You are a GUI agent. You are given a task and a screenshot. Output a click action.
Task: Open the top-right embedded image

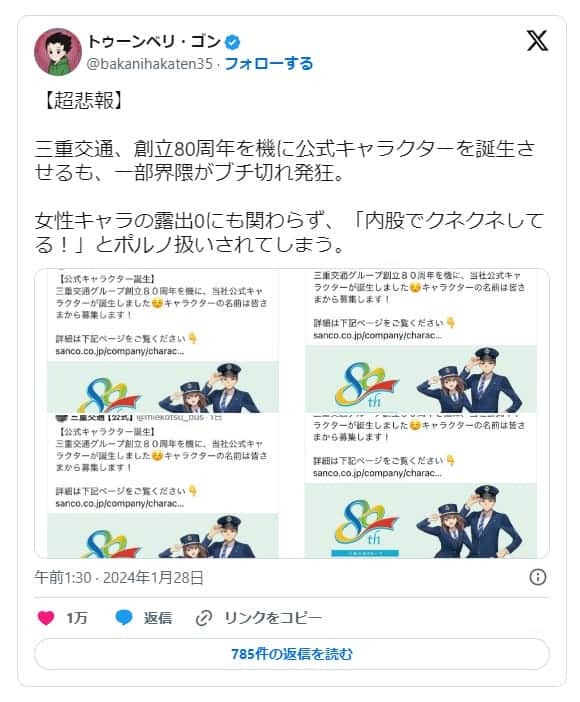421,341
